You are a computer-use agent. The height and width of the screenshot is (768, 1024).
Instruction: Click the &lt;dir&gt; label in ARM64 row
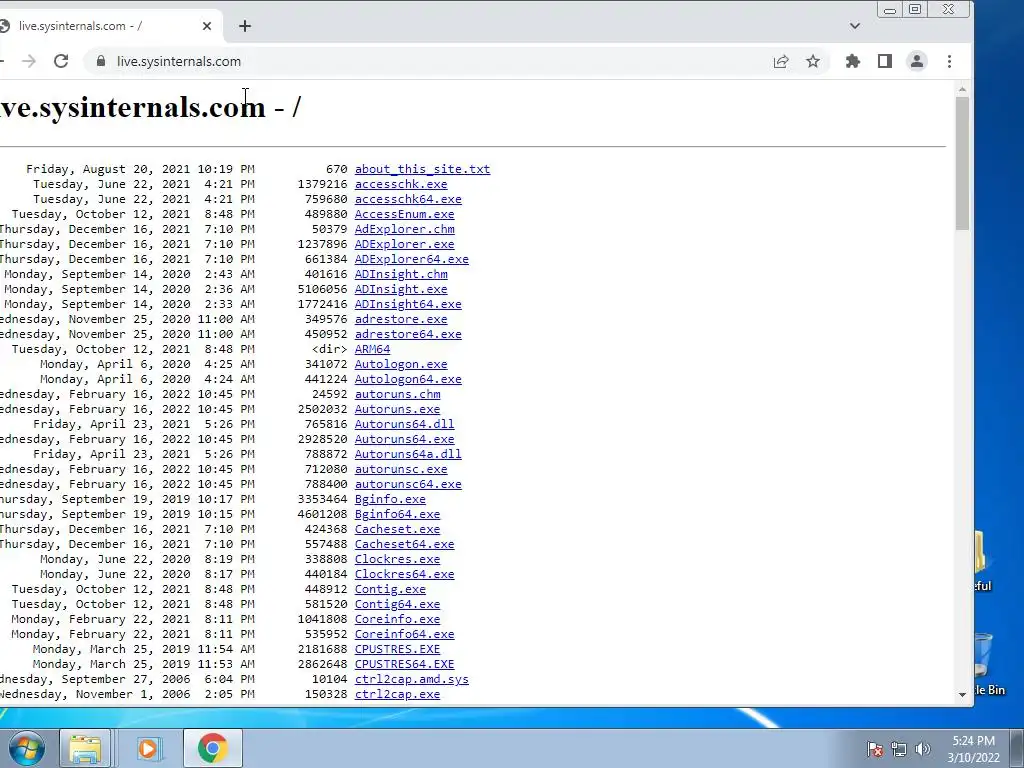tap(329, 349)
